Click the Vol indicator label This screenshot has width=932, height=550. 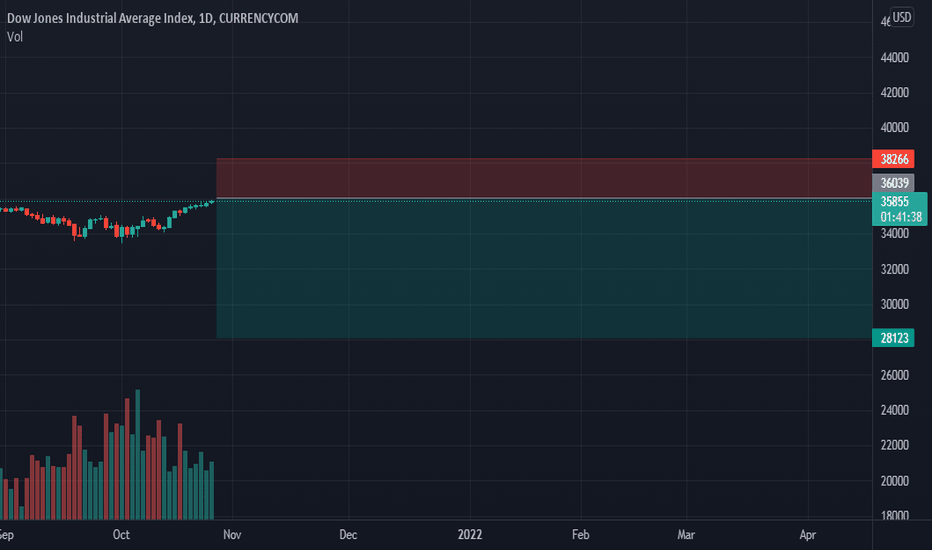pos(15,37)
